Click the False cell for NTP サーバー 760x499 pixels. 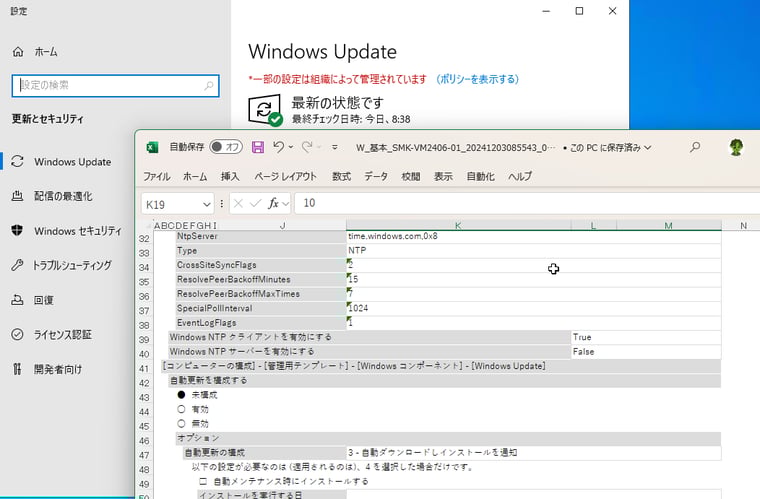point(646,352)
